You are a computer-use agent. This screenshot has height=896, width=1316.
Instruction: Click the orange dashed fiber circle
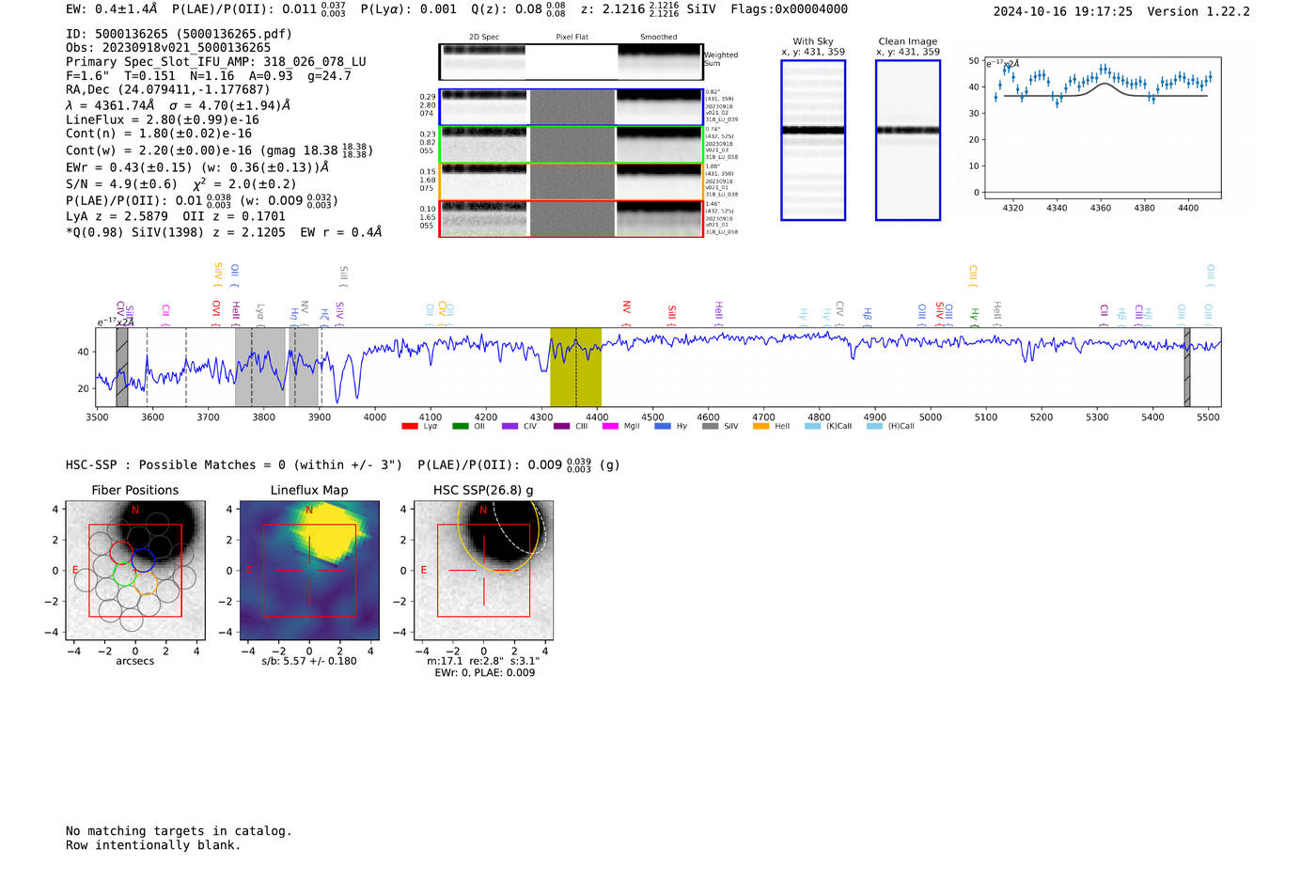click(x=146, y=584)
